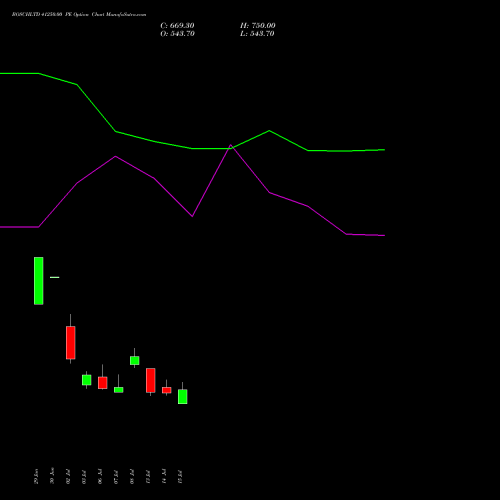Click the 08 Jul date axis label
This screenshot has height=500, width=500.
(132, 477)
